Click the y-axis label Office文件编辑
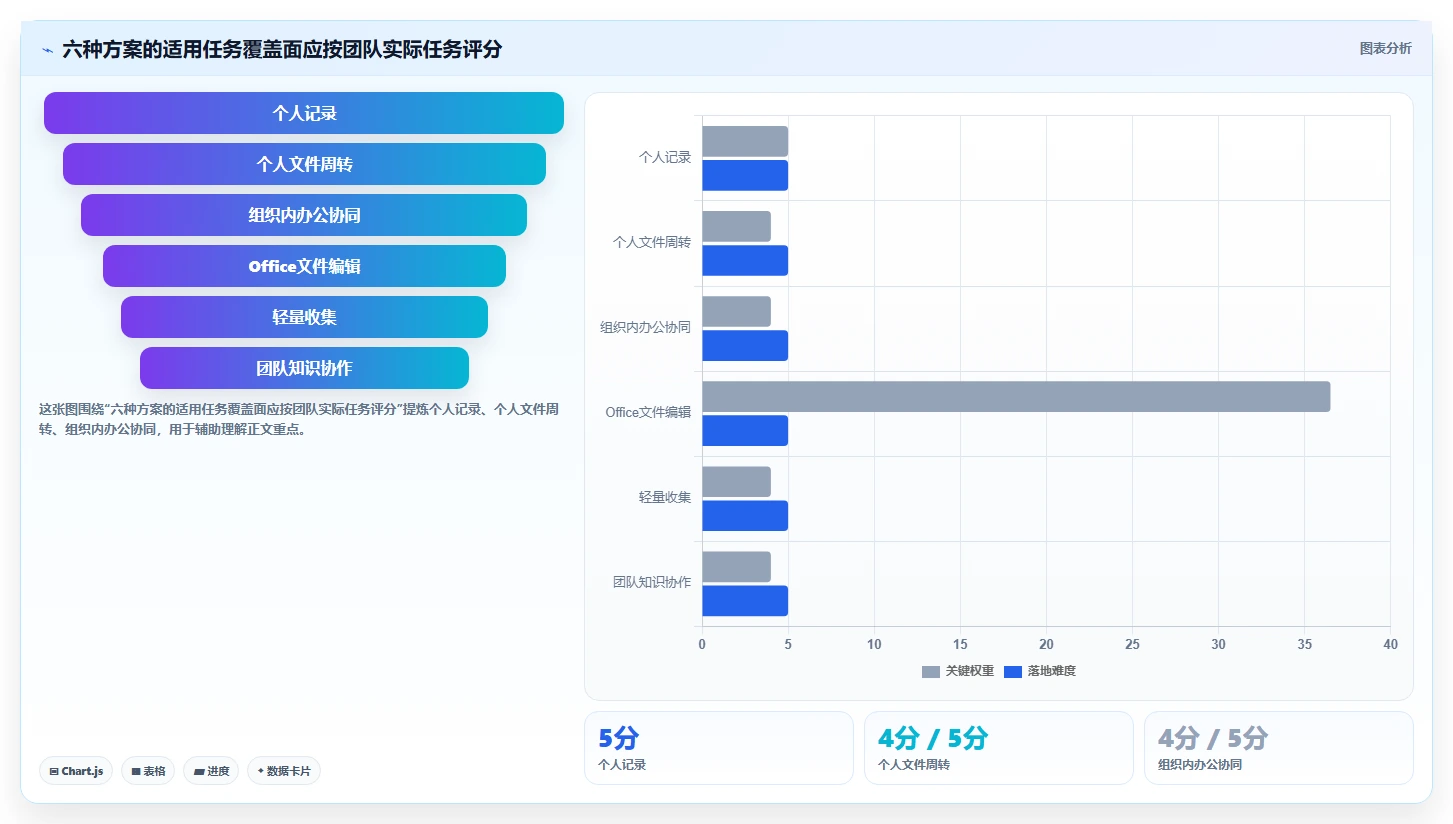 pos(648,412)
